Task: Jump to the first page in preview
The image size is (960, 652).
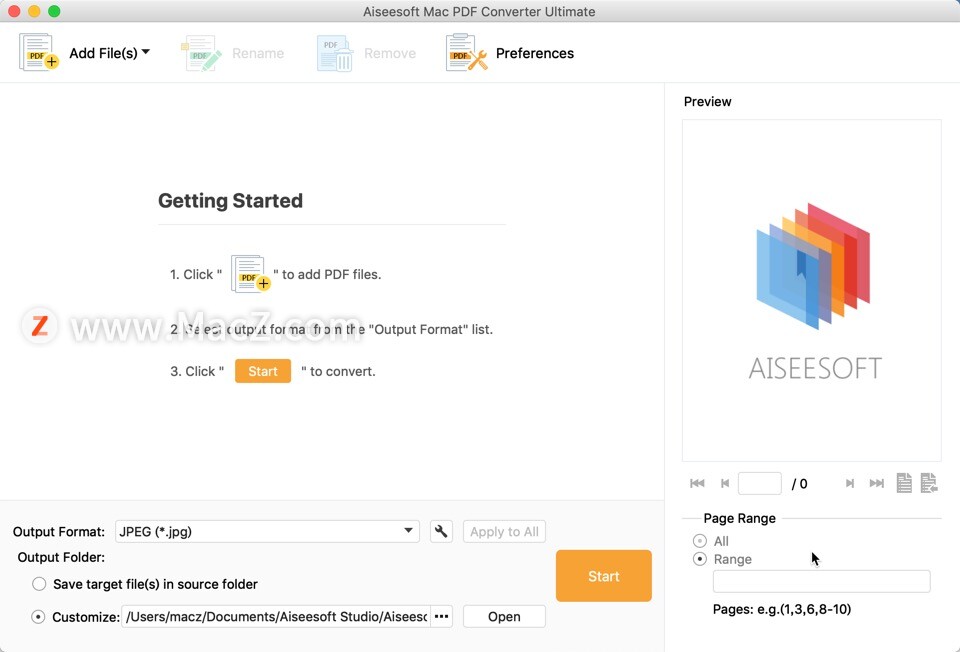Action: point(697,483)
